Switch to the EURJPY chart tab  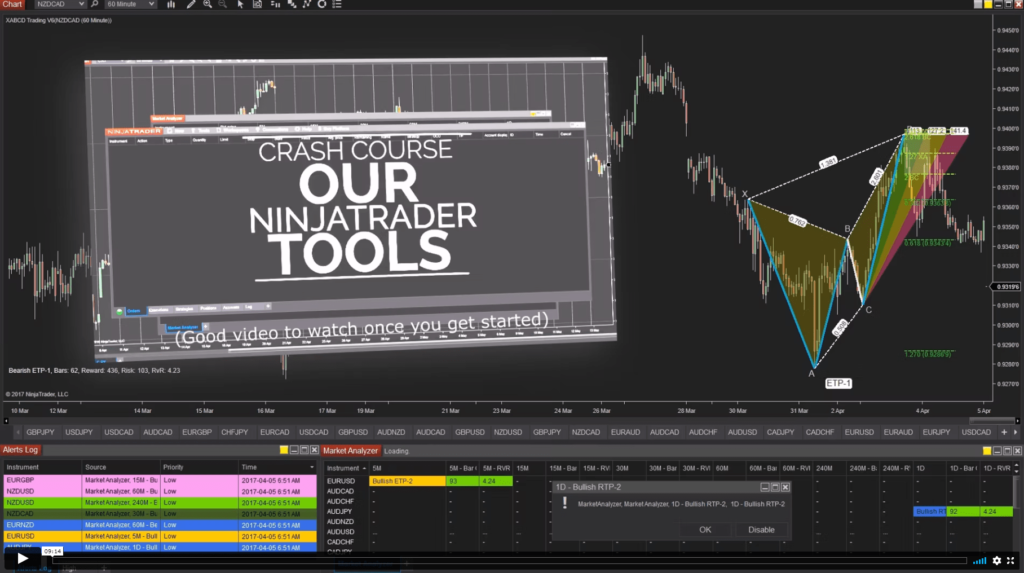point(936,432)
